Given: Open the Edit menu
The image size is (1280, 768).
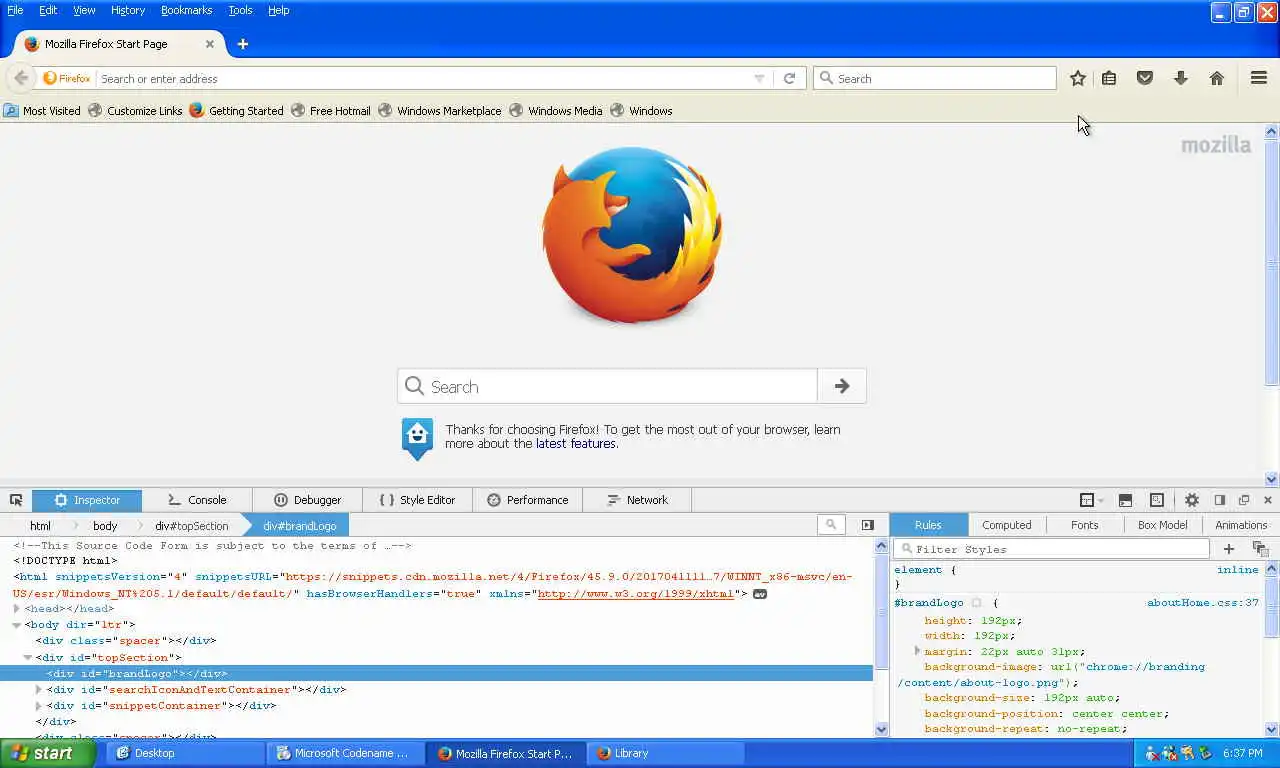Looking at the screenshot, I should click(x=48, y=10).
